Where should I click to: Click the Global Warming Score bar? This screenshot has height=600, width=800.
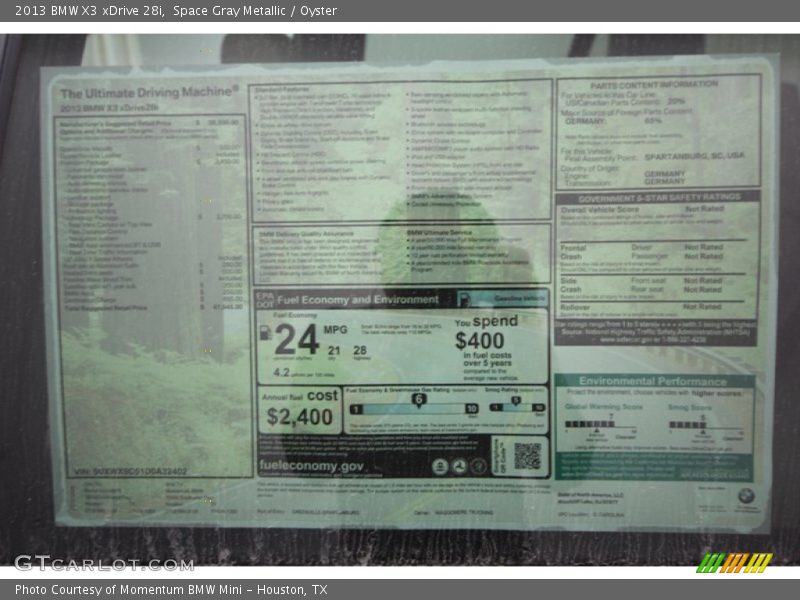tap(589, 425)
